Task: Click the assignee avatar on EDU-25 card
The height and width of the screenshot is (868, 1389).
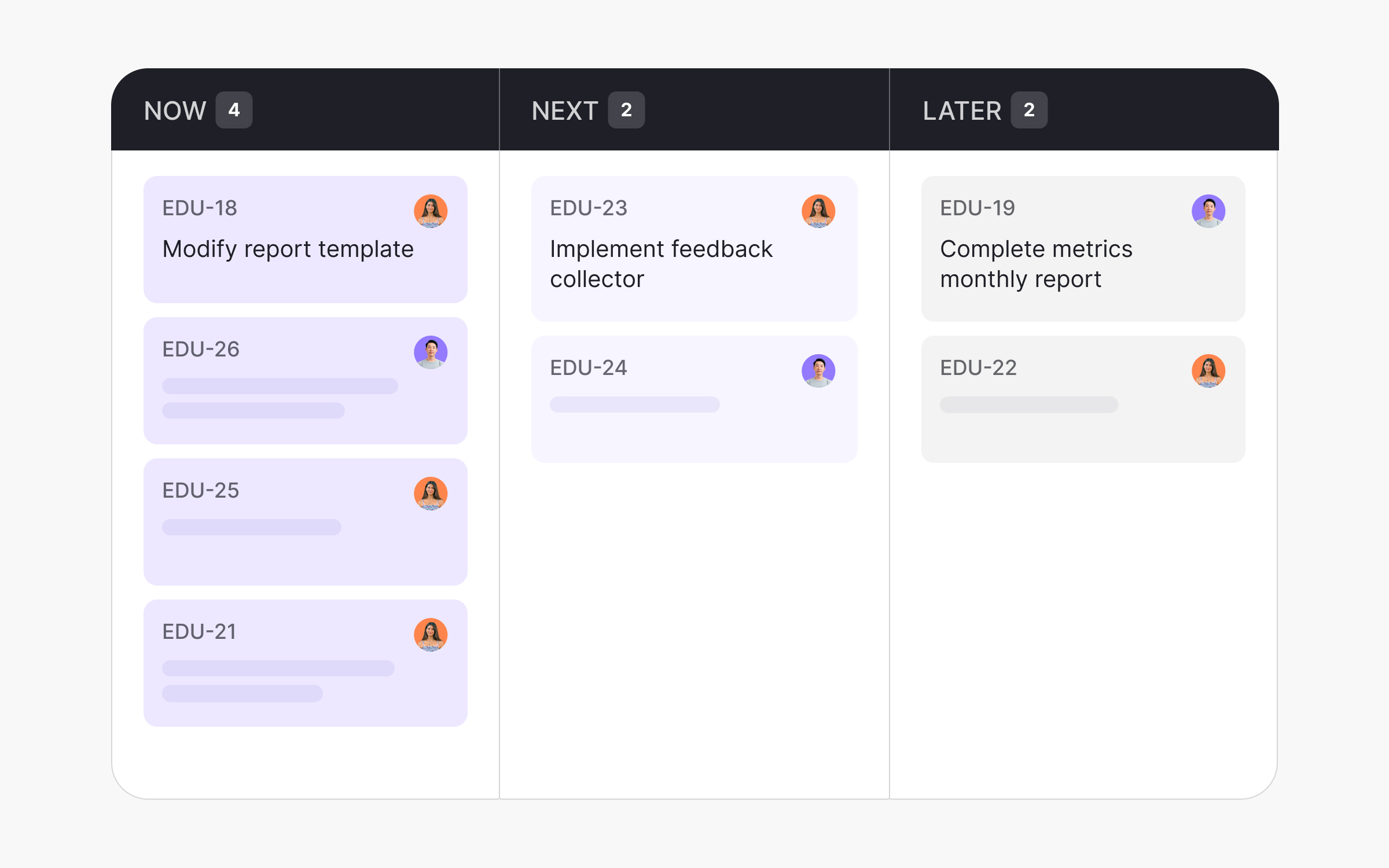Action: point(431,494)
